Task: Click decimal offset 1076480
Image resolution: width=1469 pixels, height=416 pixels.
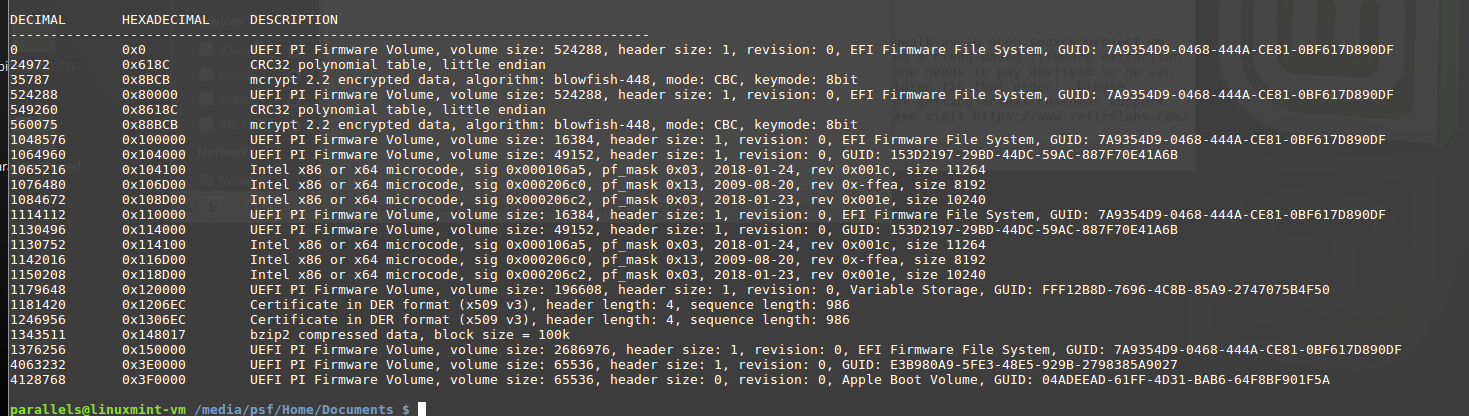Action: point(35,184)
